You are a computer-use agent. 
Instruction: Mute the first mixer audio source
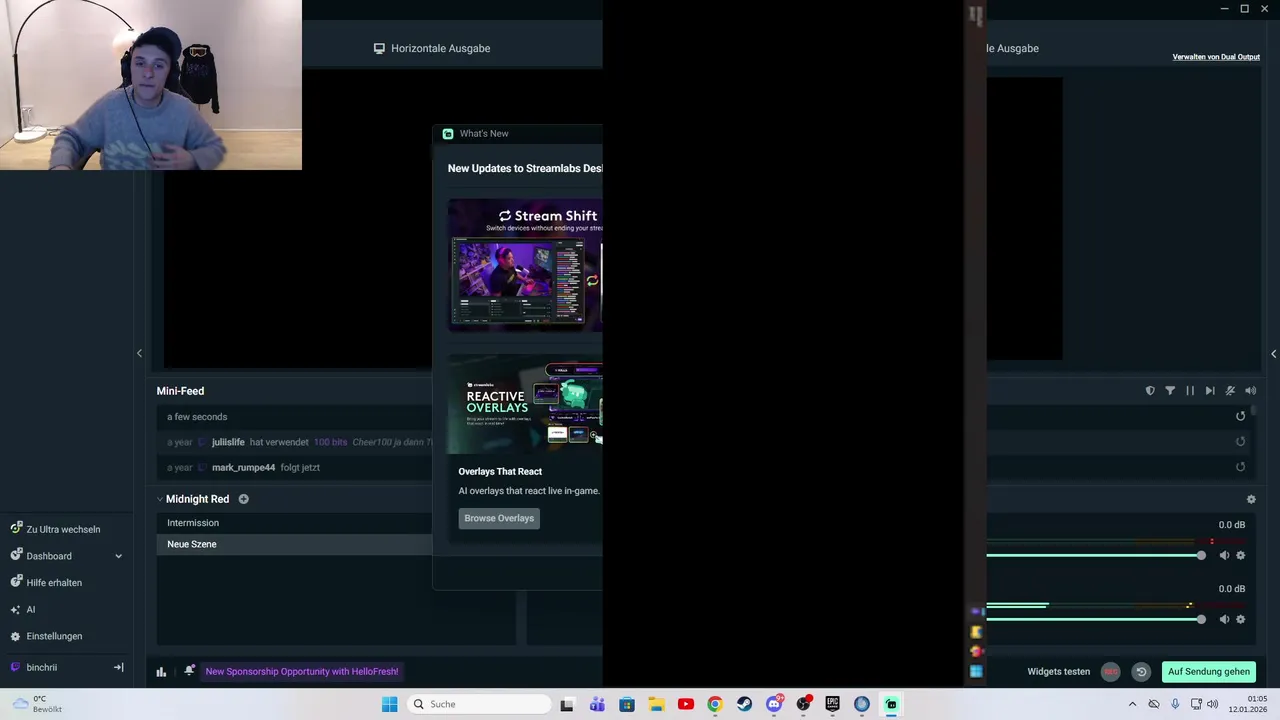pyautogui.click(x=1224, y=555)
